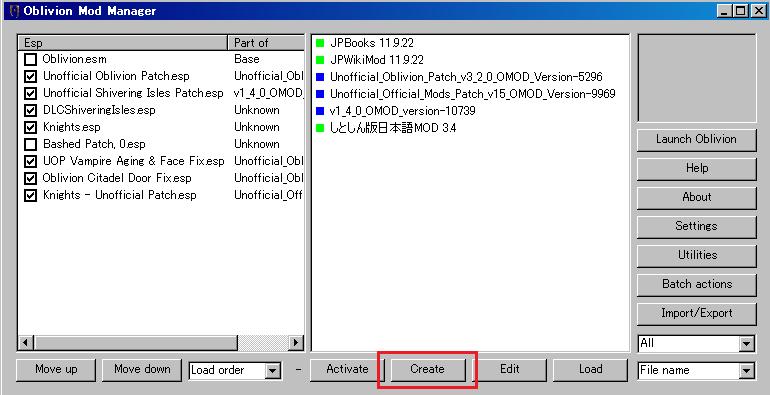
Task: Uncheck UOP Vampire Aging & Face Fix.esp
Action: pyautogui.click(x=30, y=161)
